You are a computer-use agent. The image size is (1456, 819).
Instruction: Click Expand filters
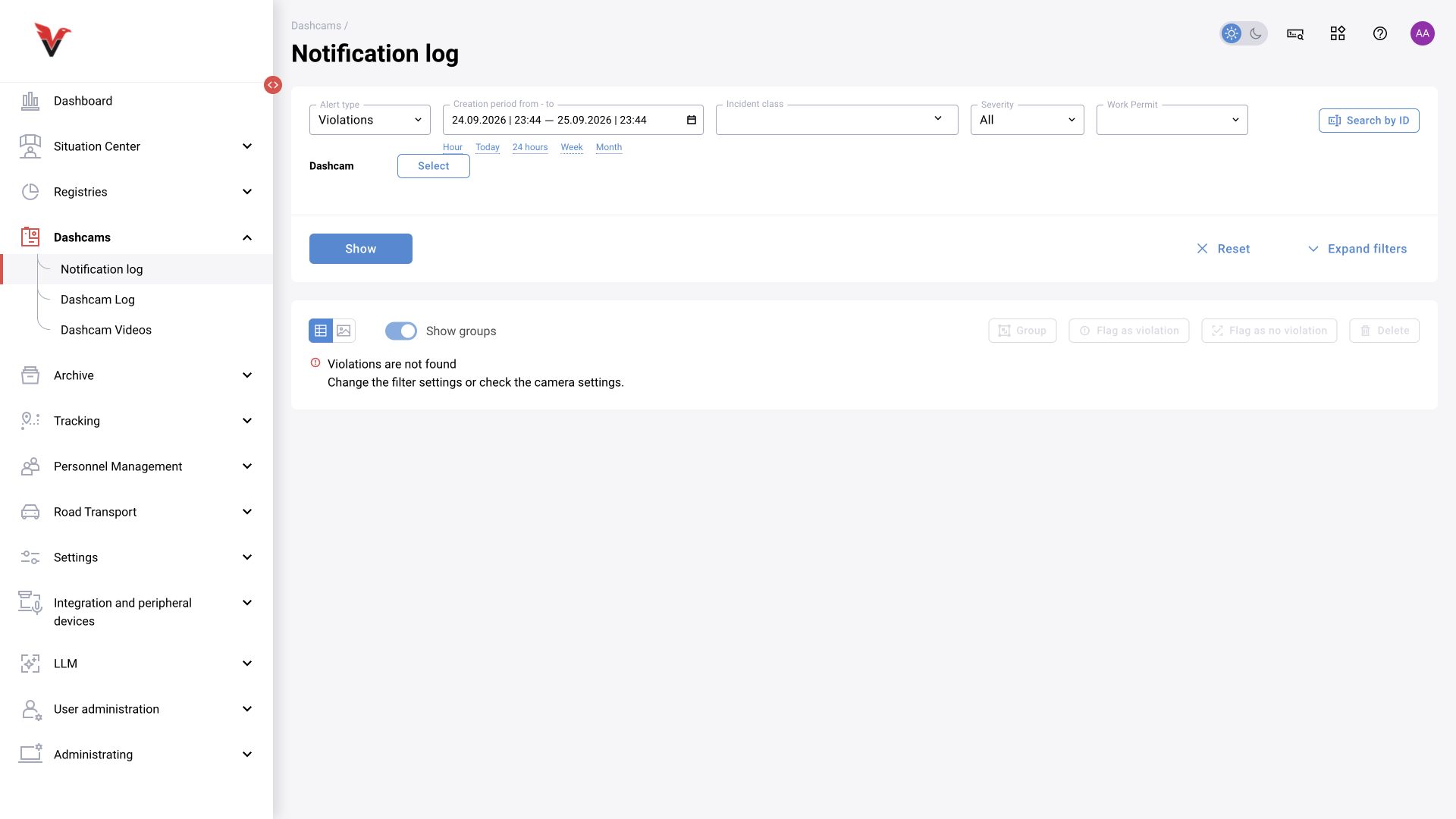tap(1357, 249)
